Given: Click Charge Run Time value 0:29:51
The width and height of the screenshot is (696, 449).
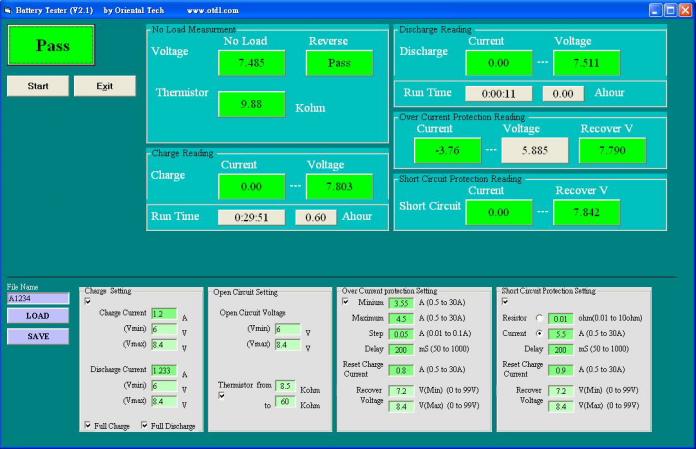Looking at the screenshot, I should point(251,217).
